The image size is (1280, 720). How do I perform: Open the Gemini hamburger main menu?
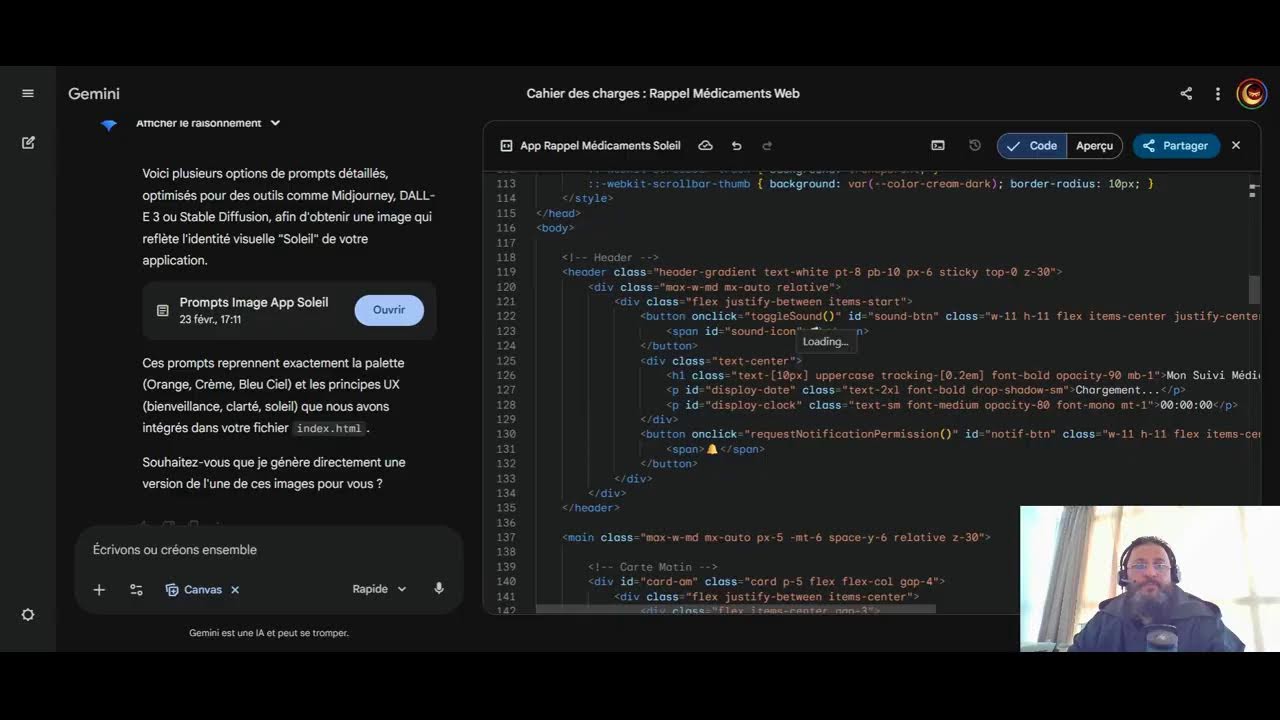[x=28, y=93]
